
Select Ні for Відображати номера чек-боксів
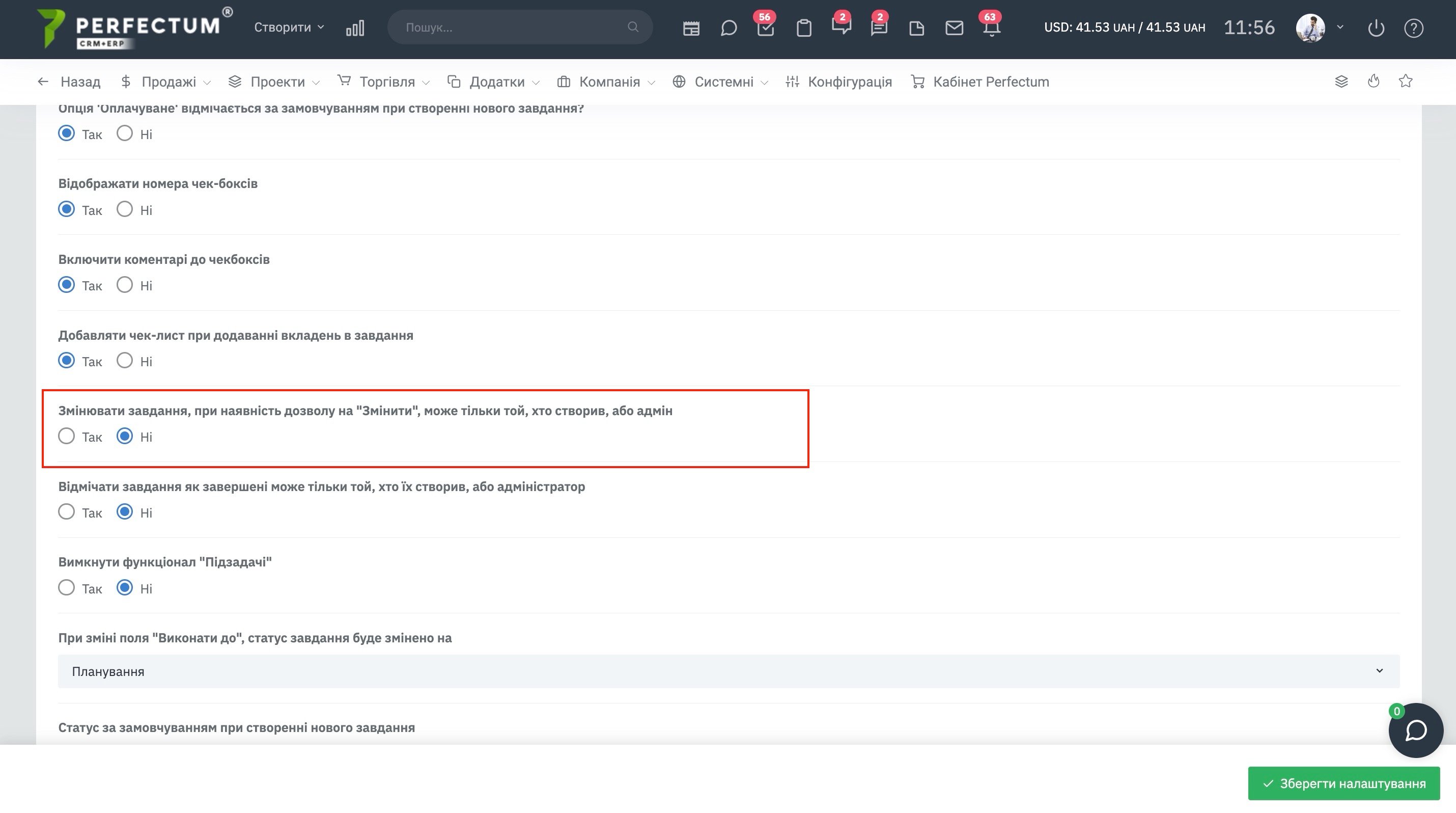(124, 209)
